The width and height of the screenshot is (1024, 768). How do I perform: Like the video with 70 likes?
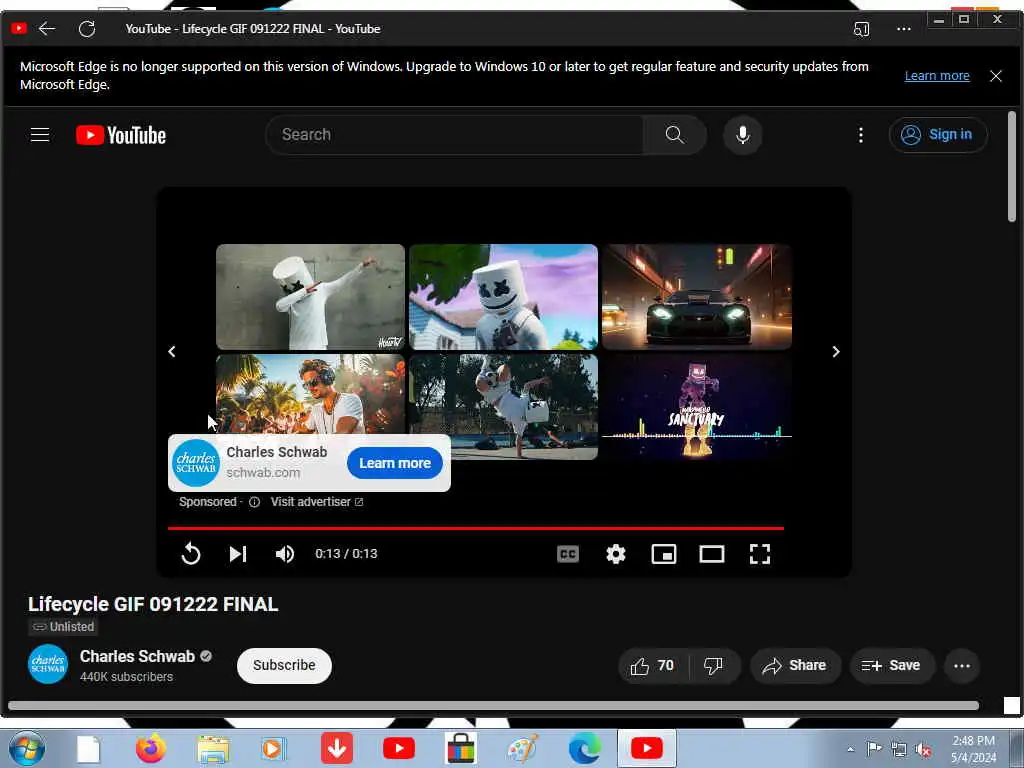(652, 665)
